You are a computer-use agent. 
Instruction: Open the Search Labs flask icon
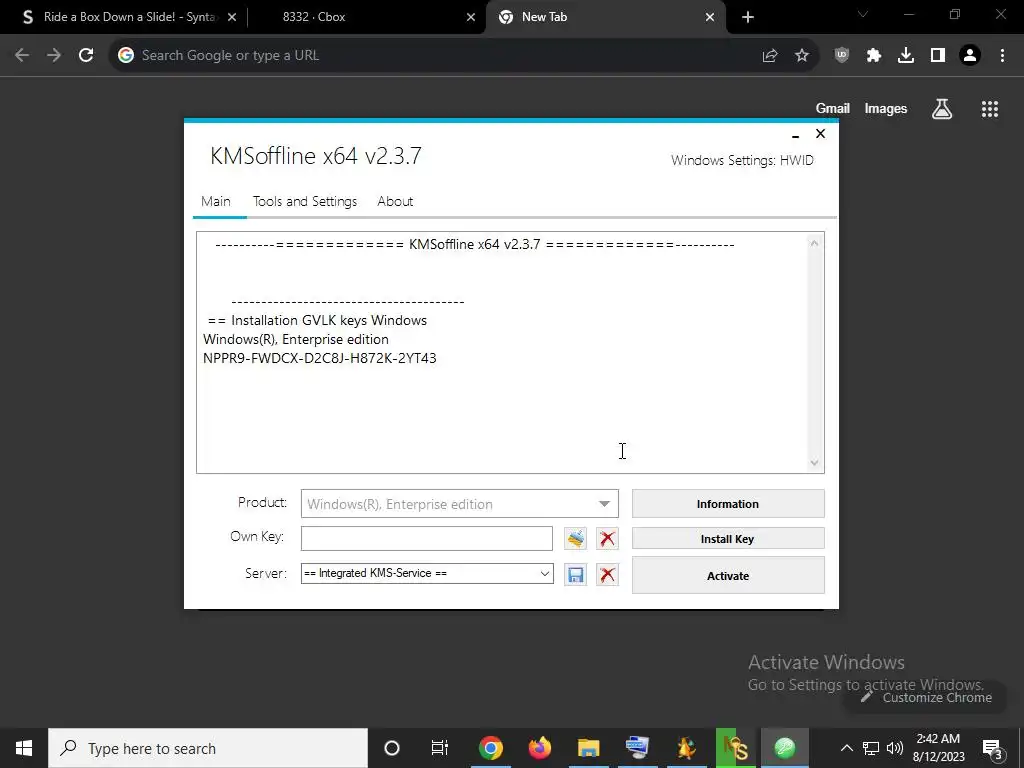point(942,109)
